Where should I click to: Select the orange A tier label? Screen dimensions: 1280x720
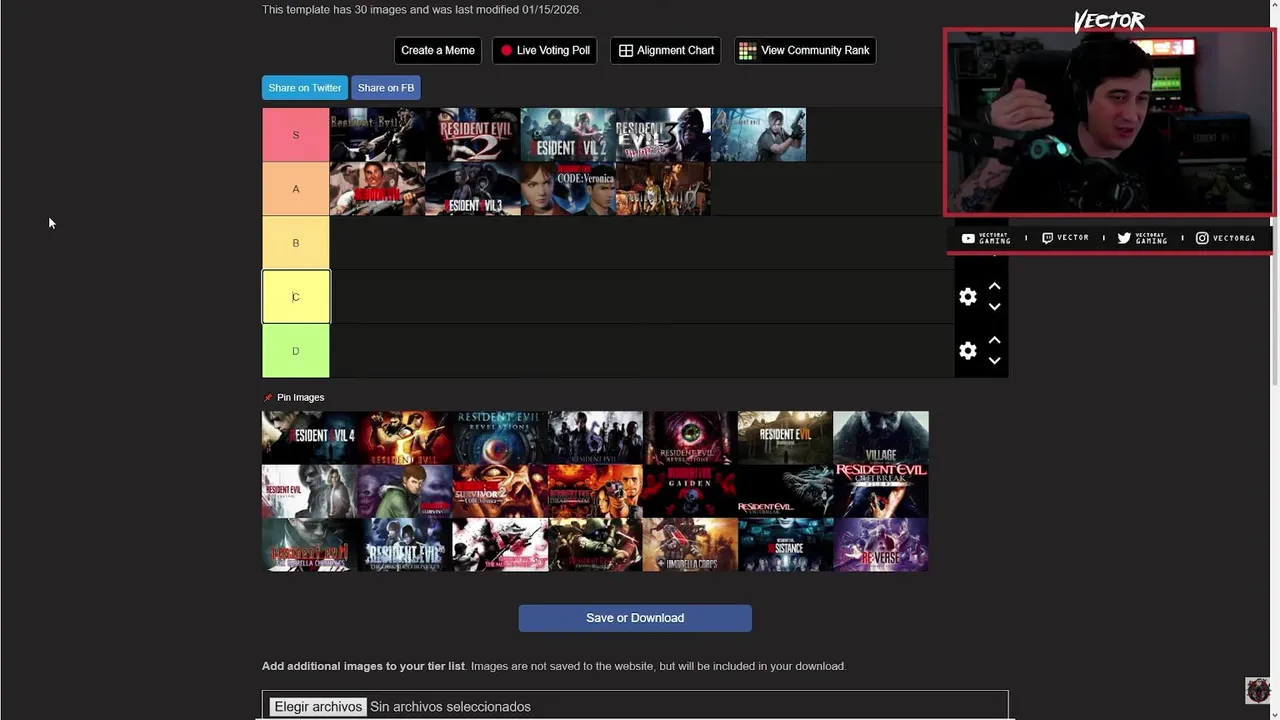coord(296,189)
